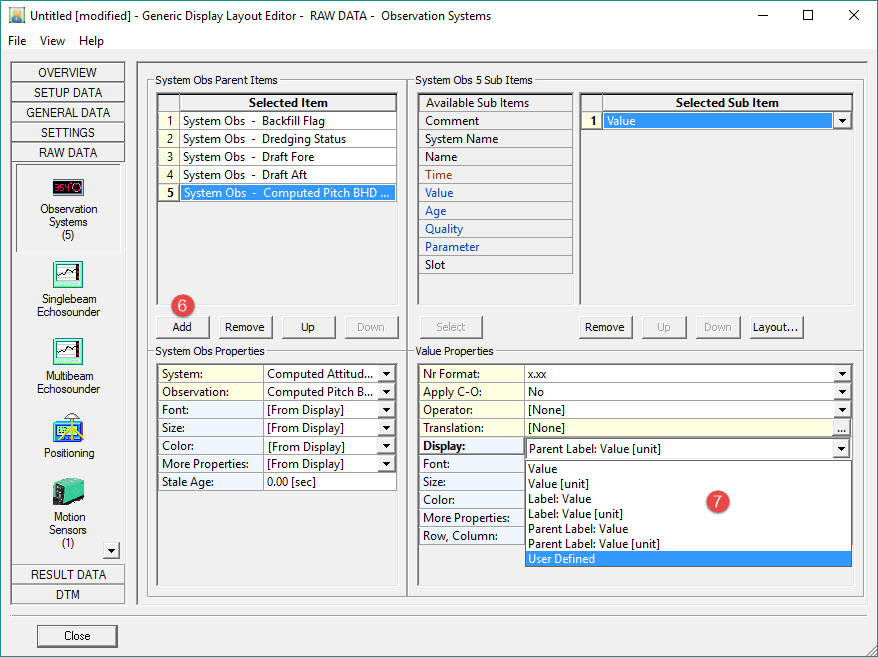Choose User Defined from the display list
The height and width of the screenshot is (657, 878).
pyautogui.click(x=687, y=559)
